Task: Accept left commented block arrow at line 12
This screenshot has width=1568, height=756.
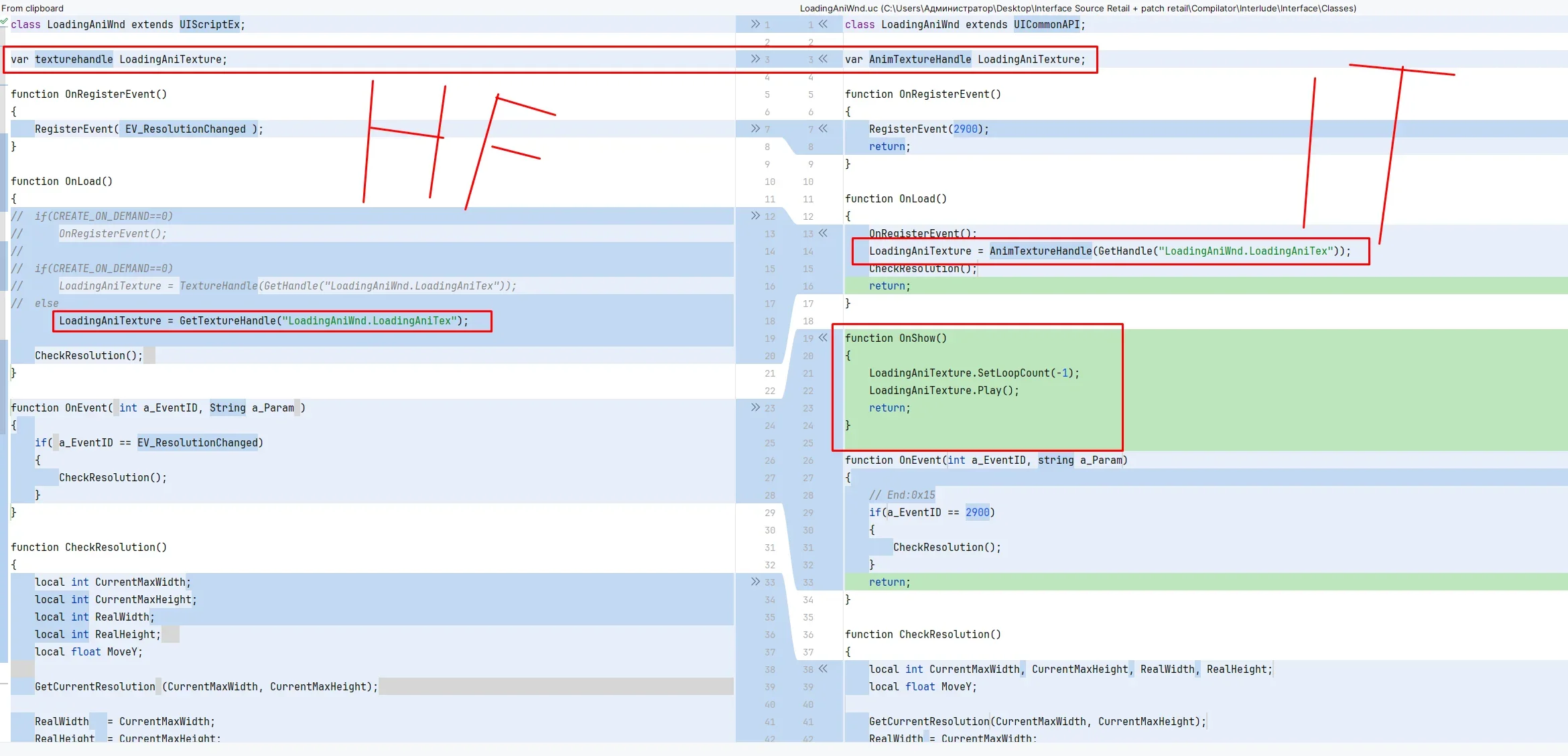Action: (755, 216)
